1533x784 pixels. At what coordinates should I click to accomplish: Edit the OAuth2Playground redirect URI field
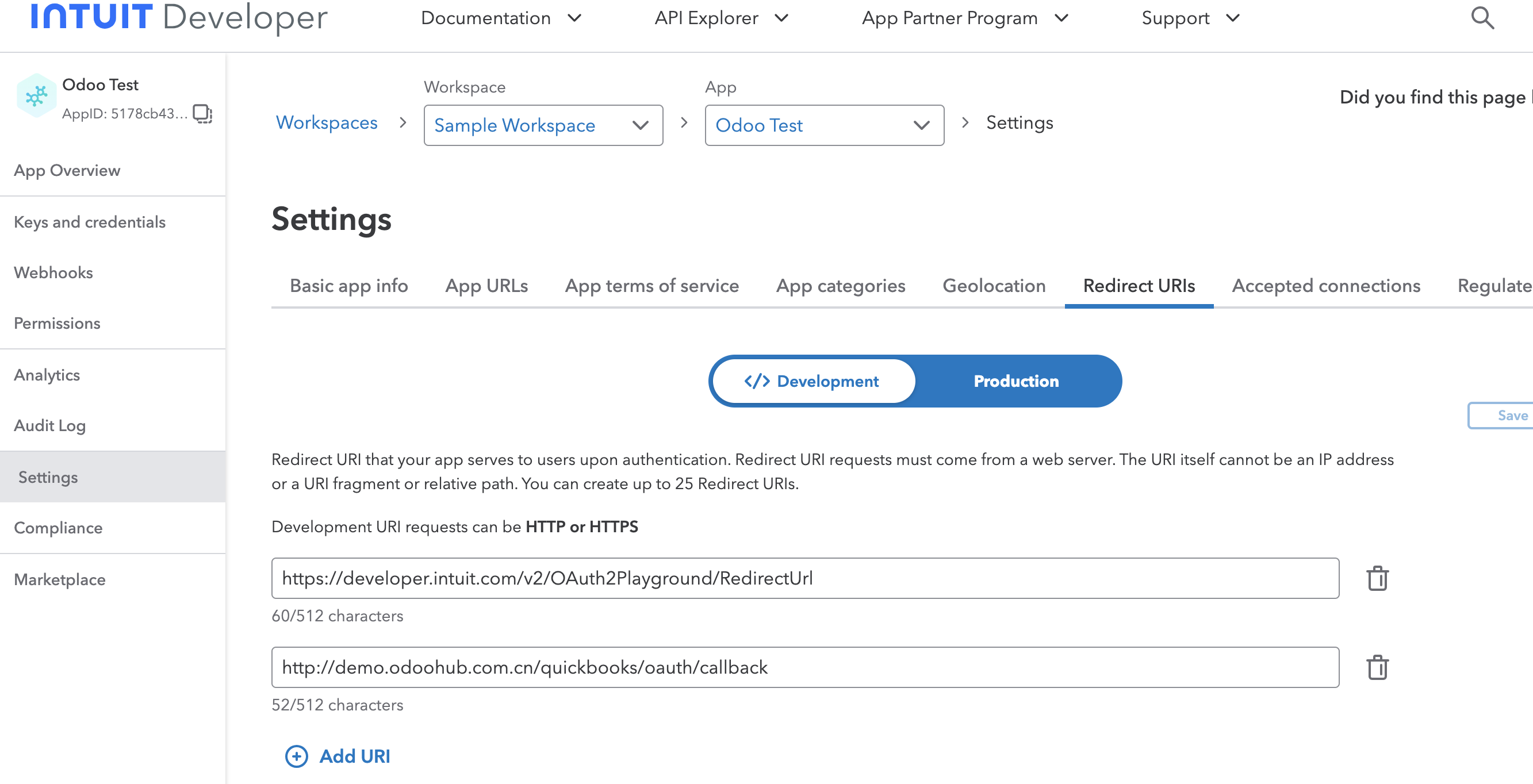804,578
